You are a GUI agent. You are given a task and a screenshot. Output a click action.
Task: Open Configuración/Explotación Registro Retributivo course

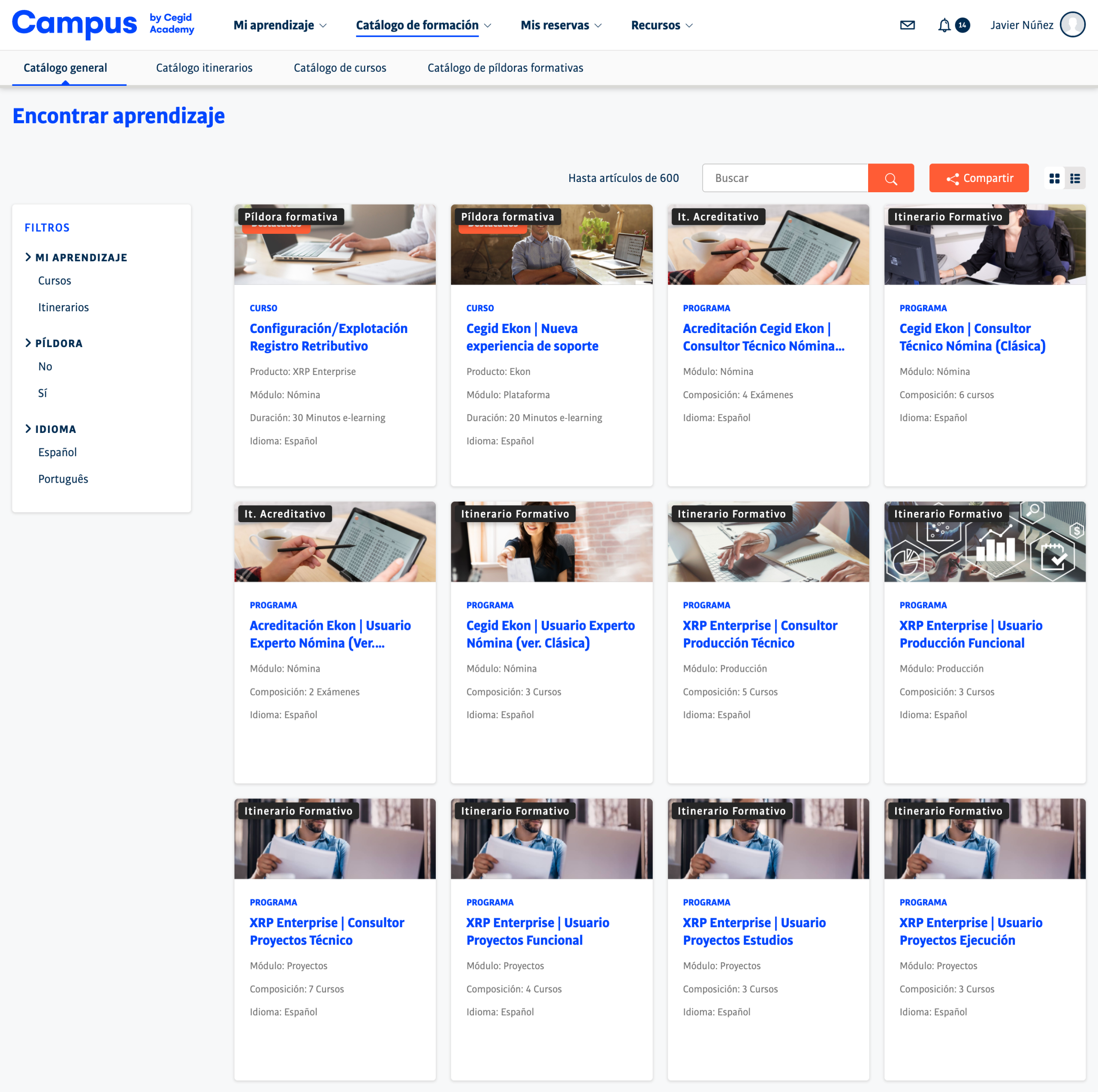(x=329, y=337)
